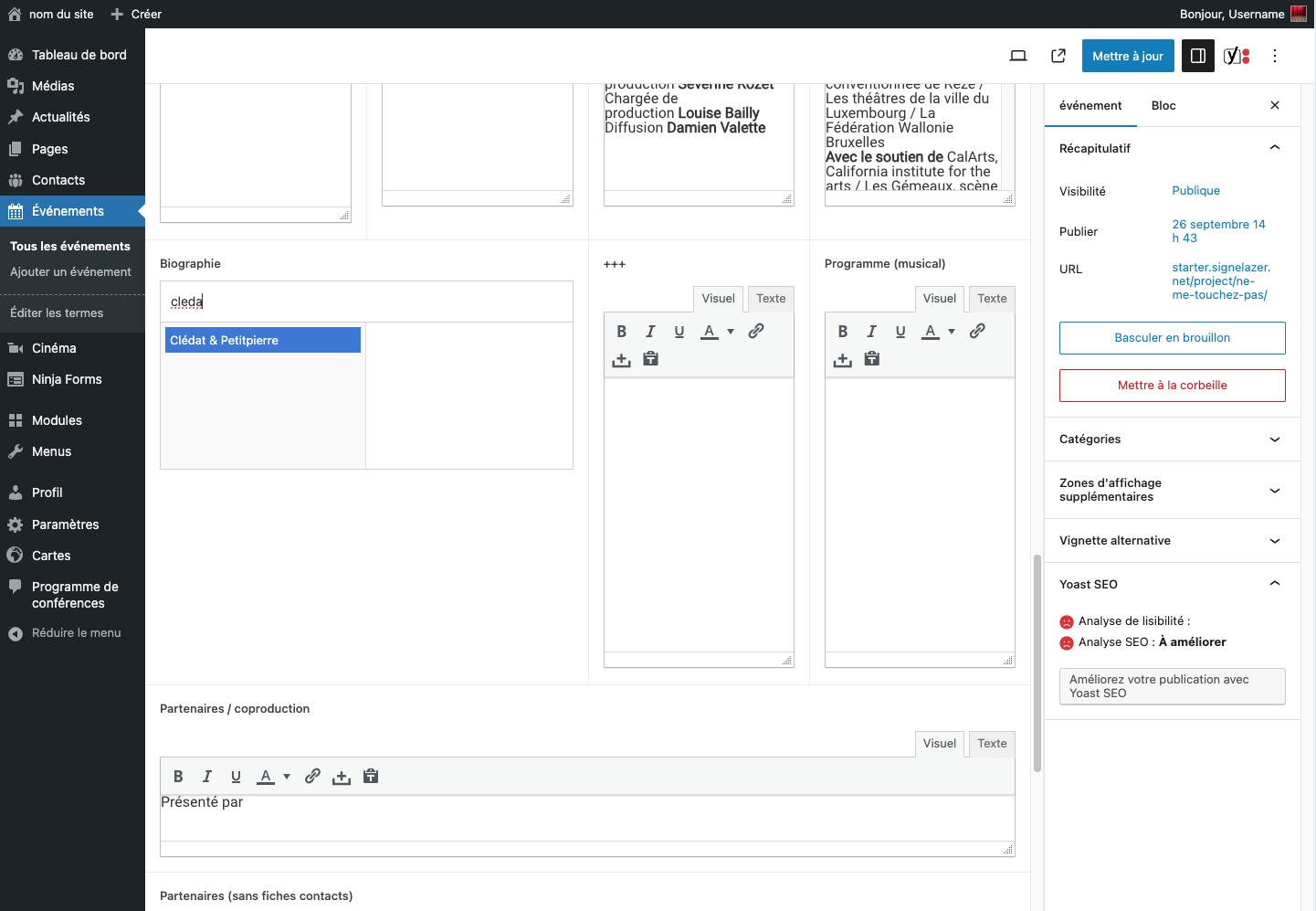
Task: Click paste-as-text icon in Programme (musical) editor
Action: (x=872, y=359)
